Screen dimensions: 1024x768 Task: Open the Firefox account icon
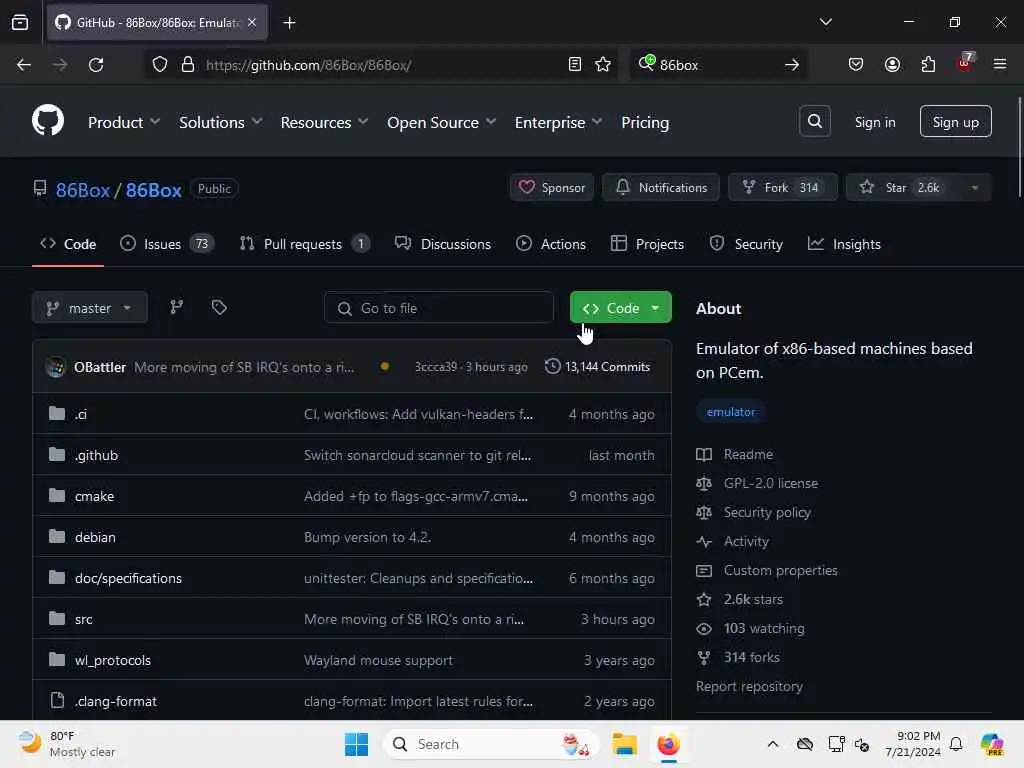pyautogui.click(x=892, y=65)
